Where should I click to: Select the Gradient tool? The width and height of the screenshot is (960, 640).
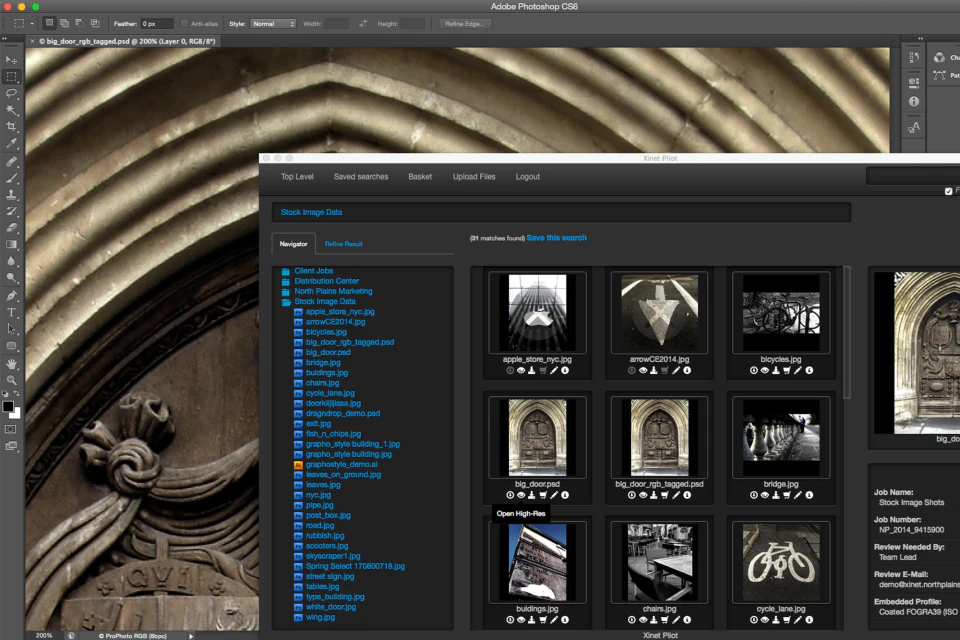(11, 244)
